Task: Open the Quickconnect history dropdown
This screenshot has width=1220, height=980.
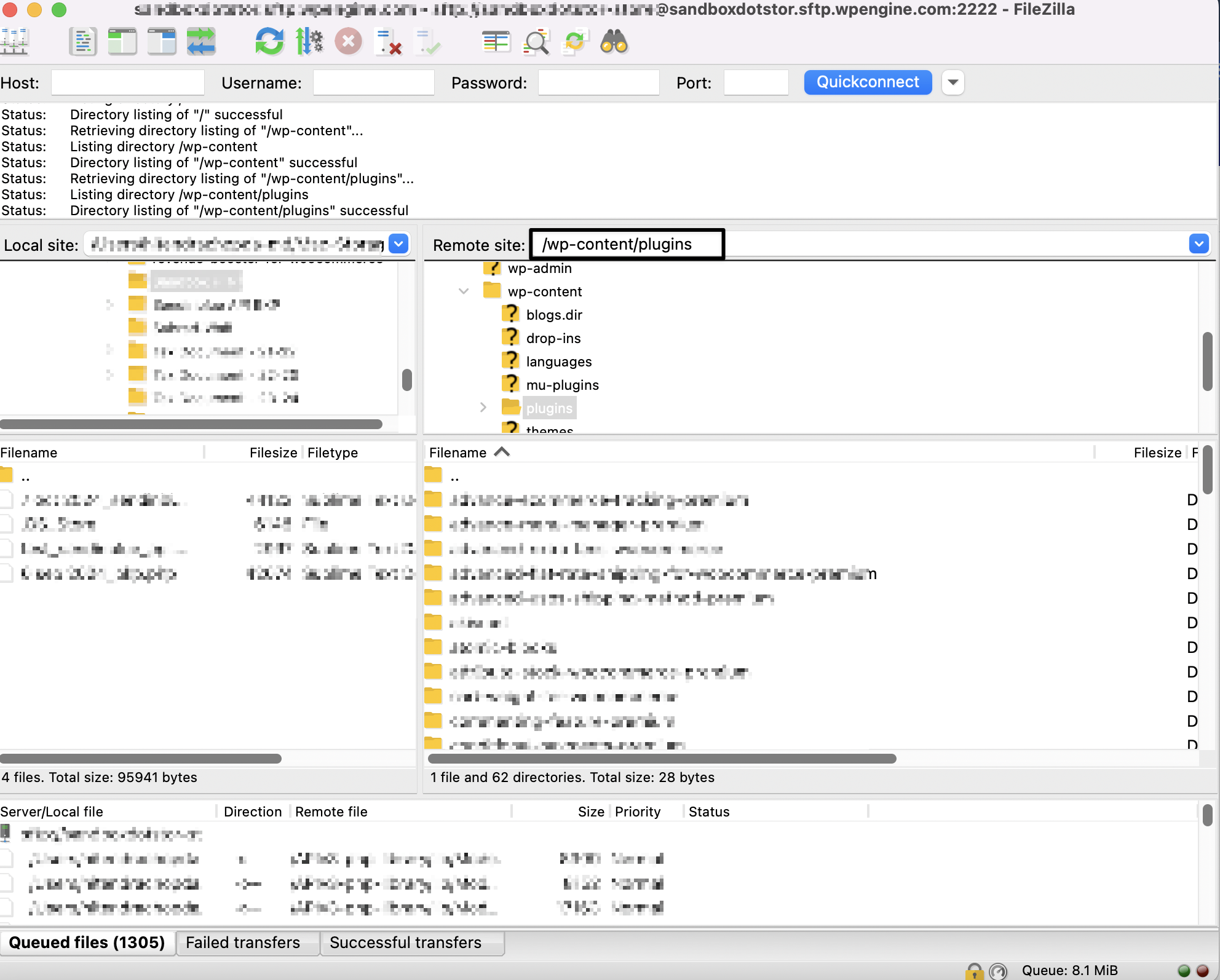Action: point(953,82)
